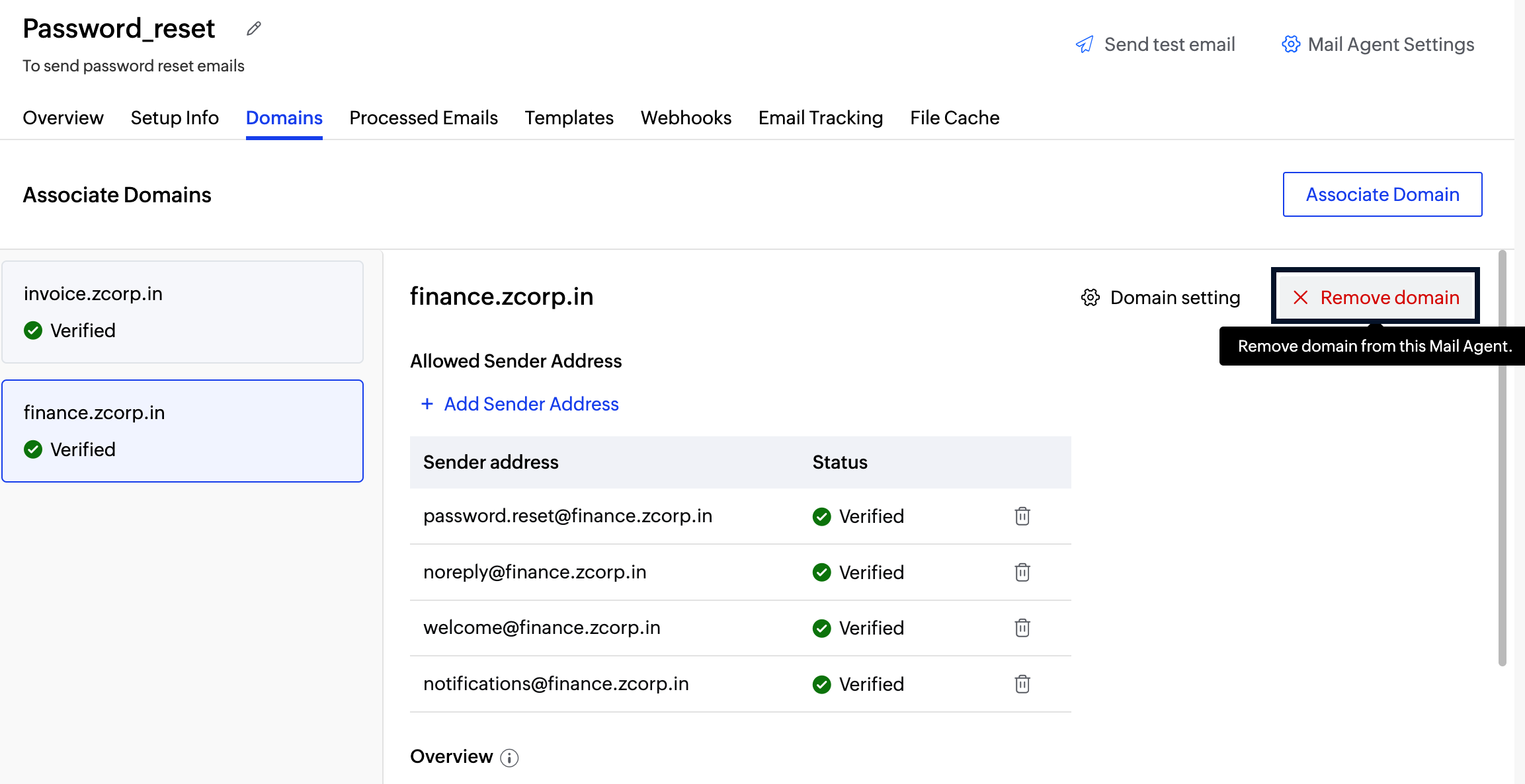Open the Processed Emails tab
This screenshot has width=1525, height=784.
(423, 118)
